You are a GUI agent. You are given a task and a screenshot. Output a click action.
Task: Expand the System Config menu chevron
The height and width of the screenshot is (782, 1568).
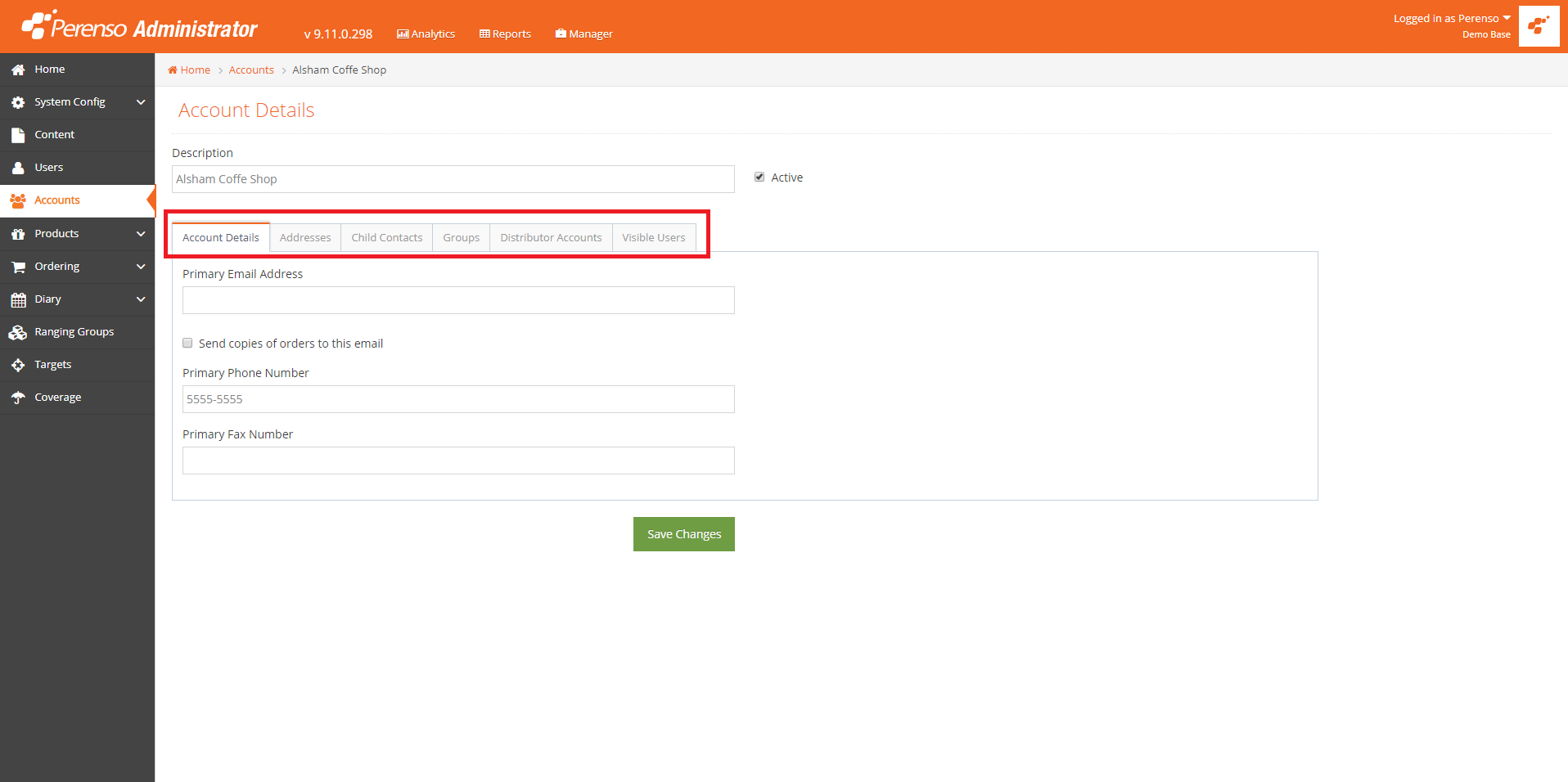pos(141,102)
